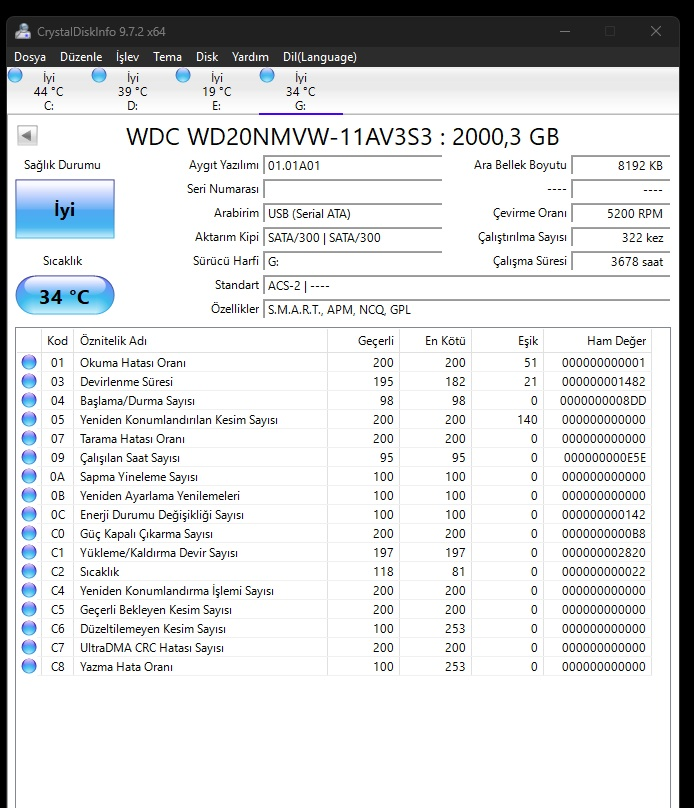Click the Sağlık Durumu label
694x808 pixels.
[62, 165]
